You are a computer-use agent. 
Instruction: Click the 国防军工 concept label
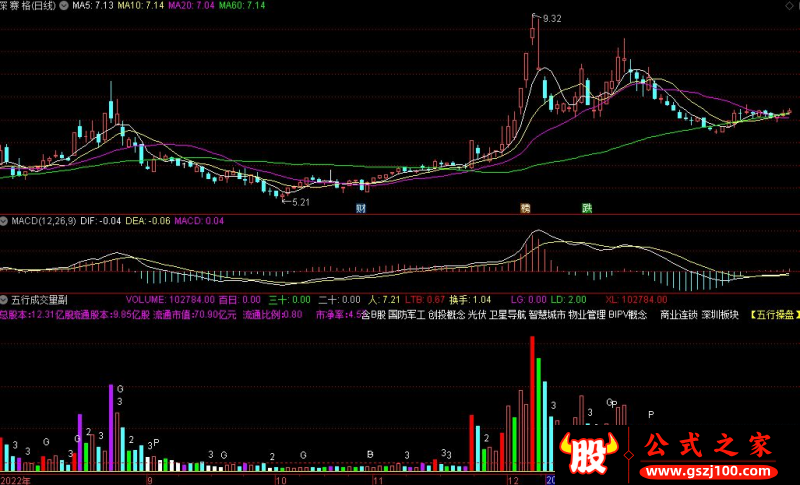tap(406, 315)
